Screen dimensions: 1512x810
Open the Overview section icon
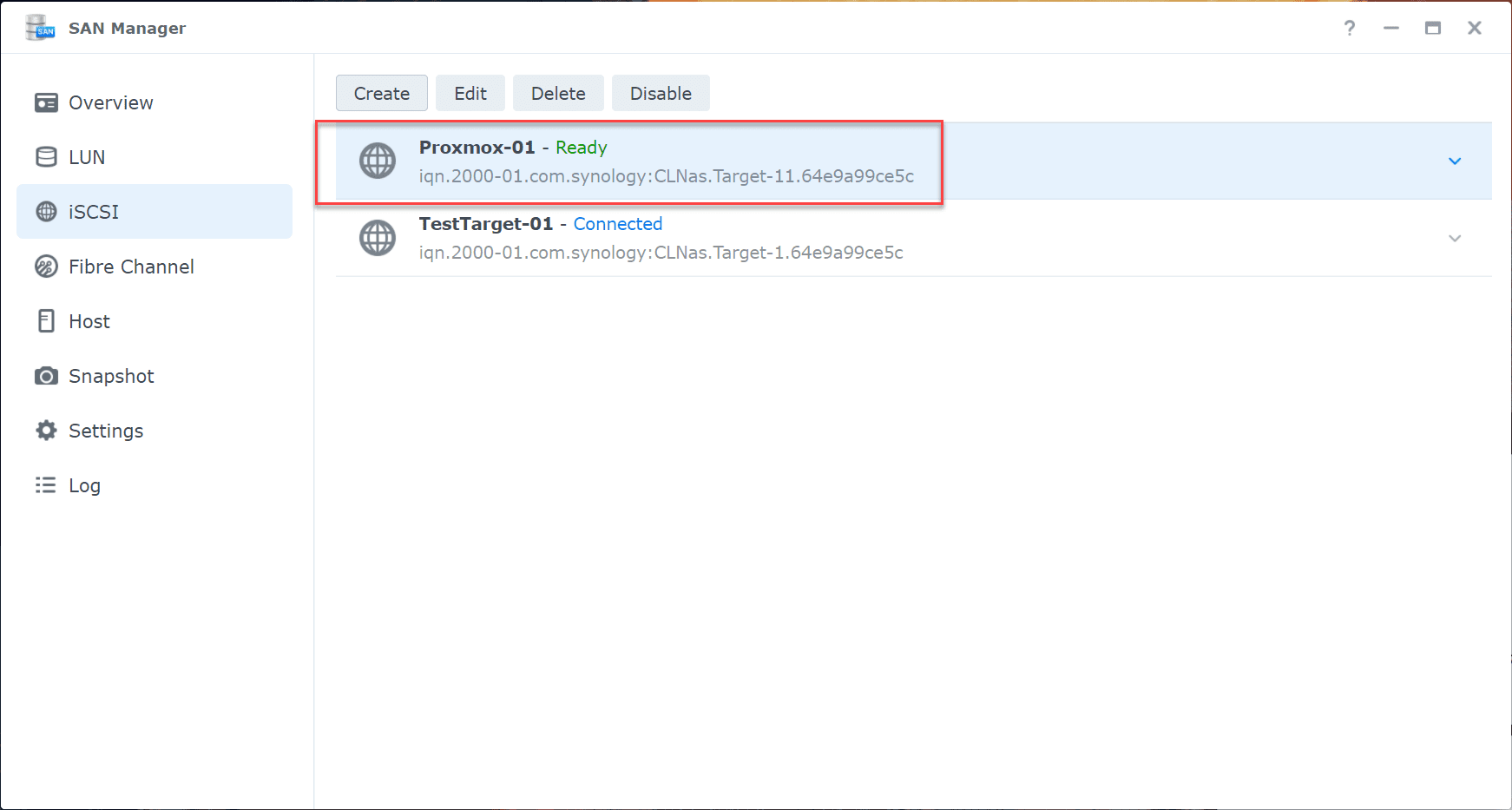point(45,102)
